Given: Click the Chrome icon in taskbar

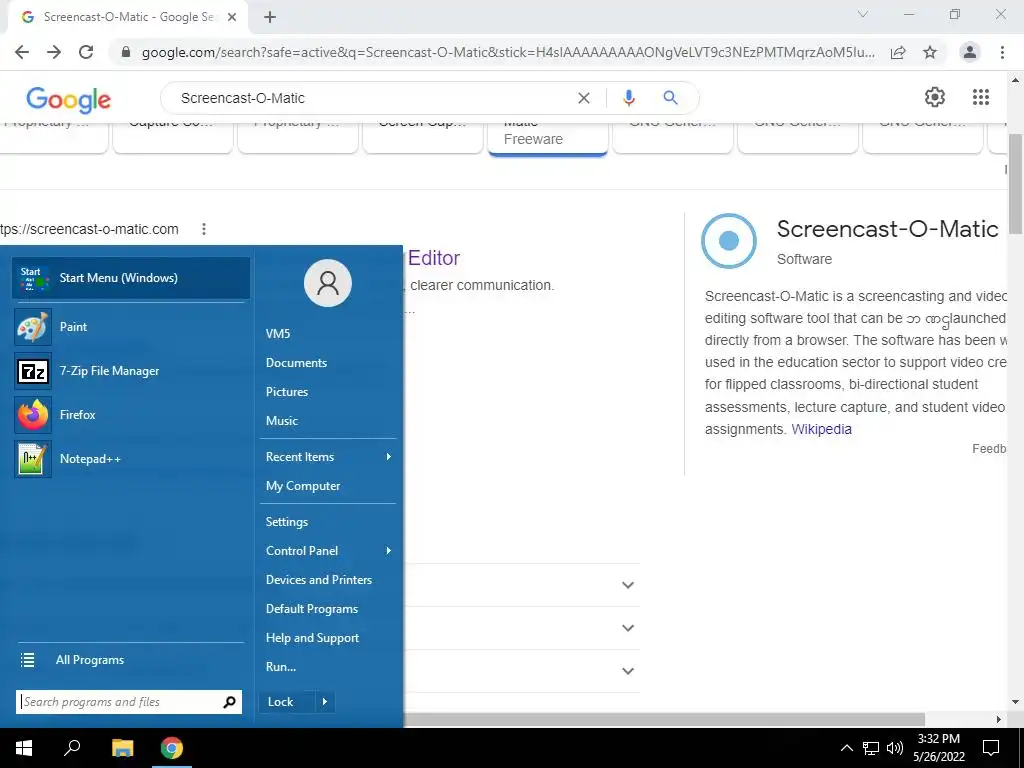Looking at the screenshot, I should pyautogui.click(x=172, y=748).
